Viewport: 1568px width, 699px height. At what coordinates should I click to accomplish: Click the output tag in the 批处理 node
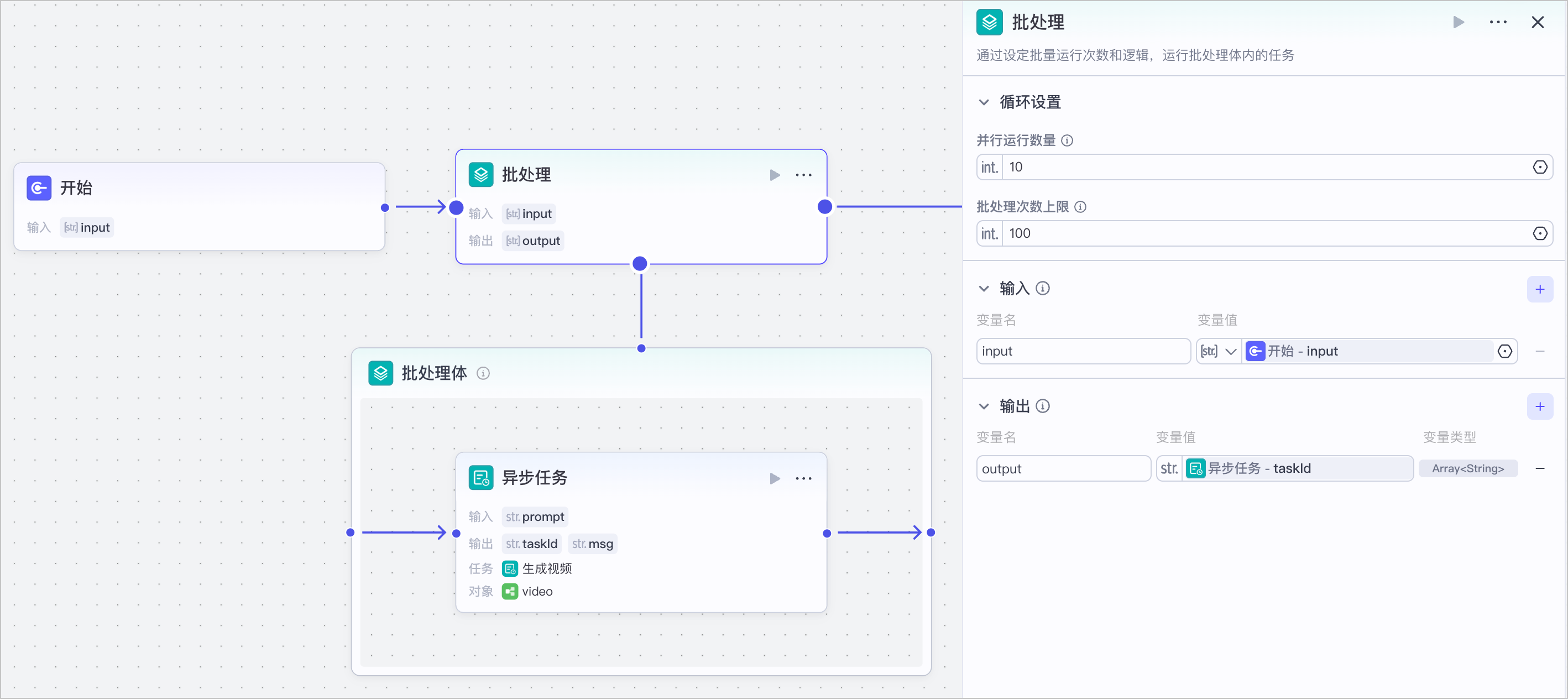click(x=532, y=241)
